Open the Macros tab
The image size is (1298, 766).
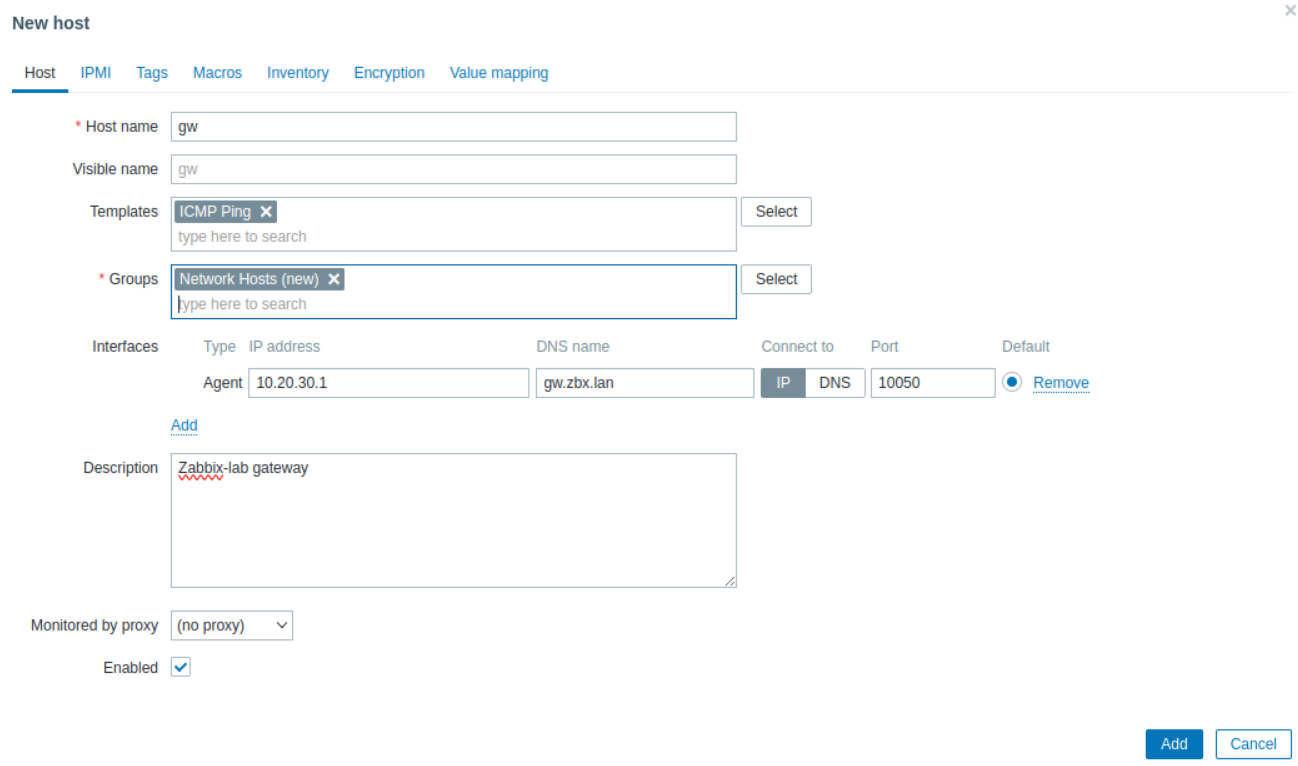217,73
